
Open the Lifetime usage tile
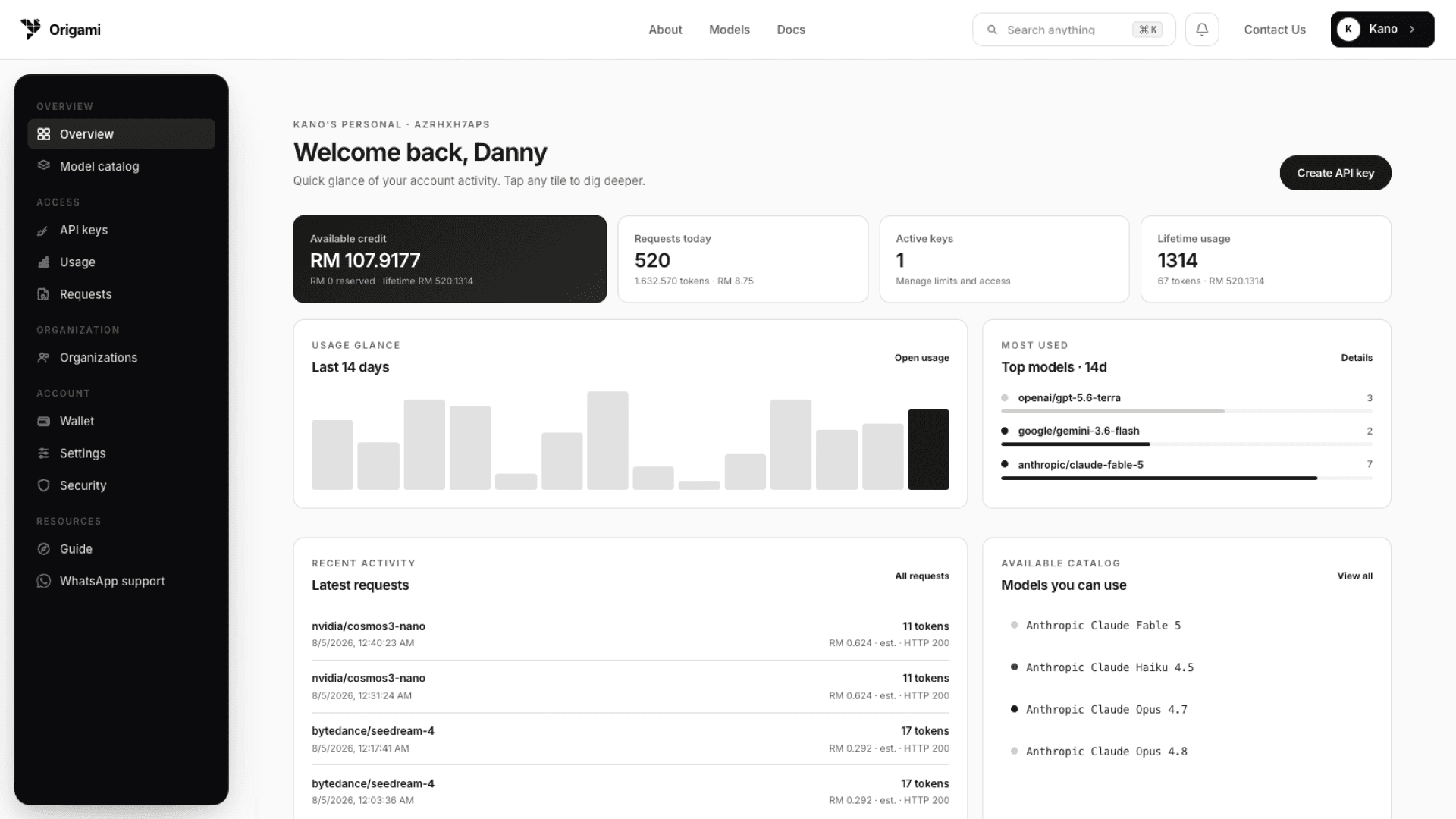1266,259
